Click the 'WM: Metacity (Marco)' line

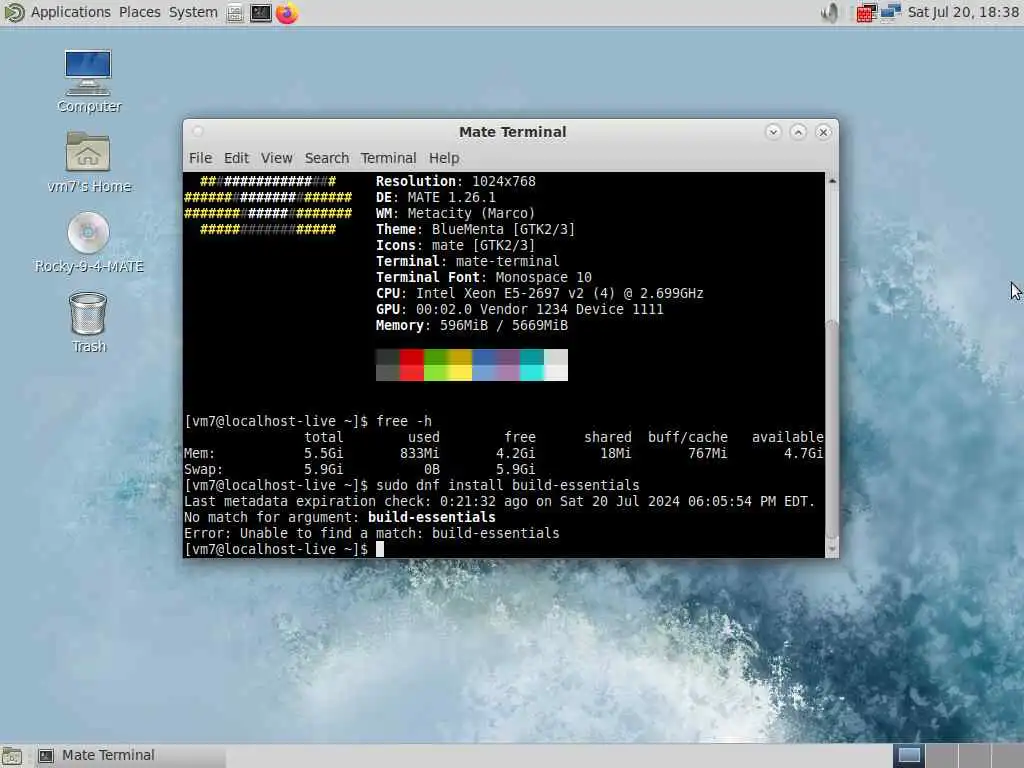[455, 213]
